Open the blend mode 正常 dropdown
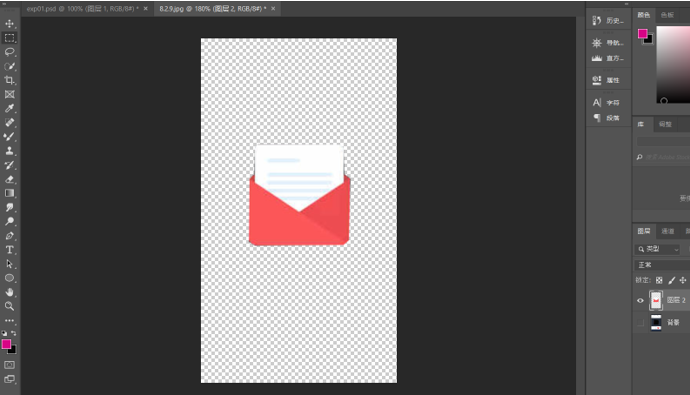This screenshot has width=690, height=395. (x=662, y=265)
